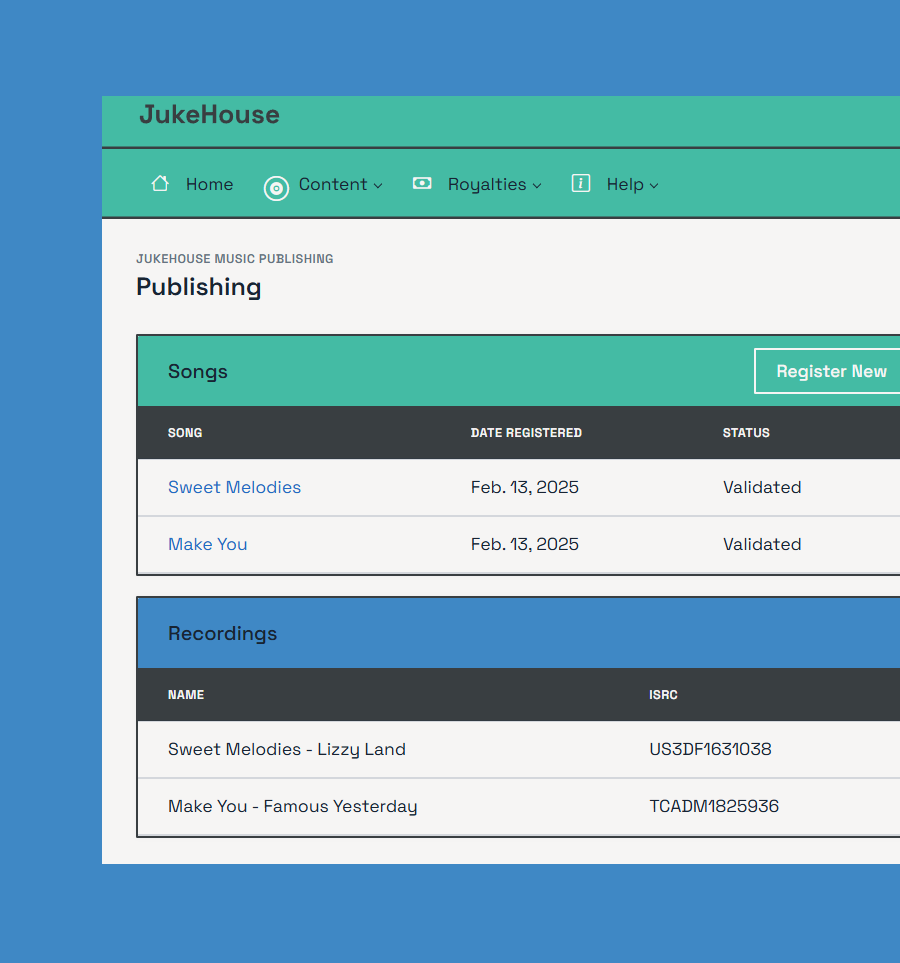This screenshot has height=963, width=900.
Task: Open the Make You song link
Action: (x=207, y=544)
